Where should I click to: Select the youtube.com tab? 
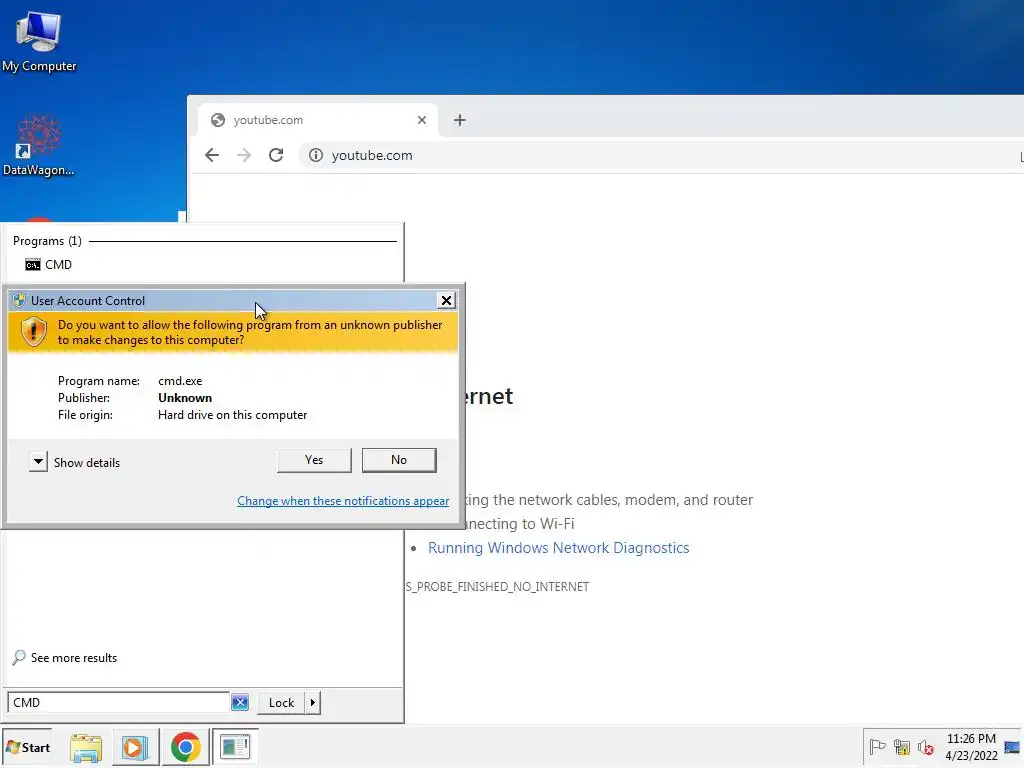[318, 120]
